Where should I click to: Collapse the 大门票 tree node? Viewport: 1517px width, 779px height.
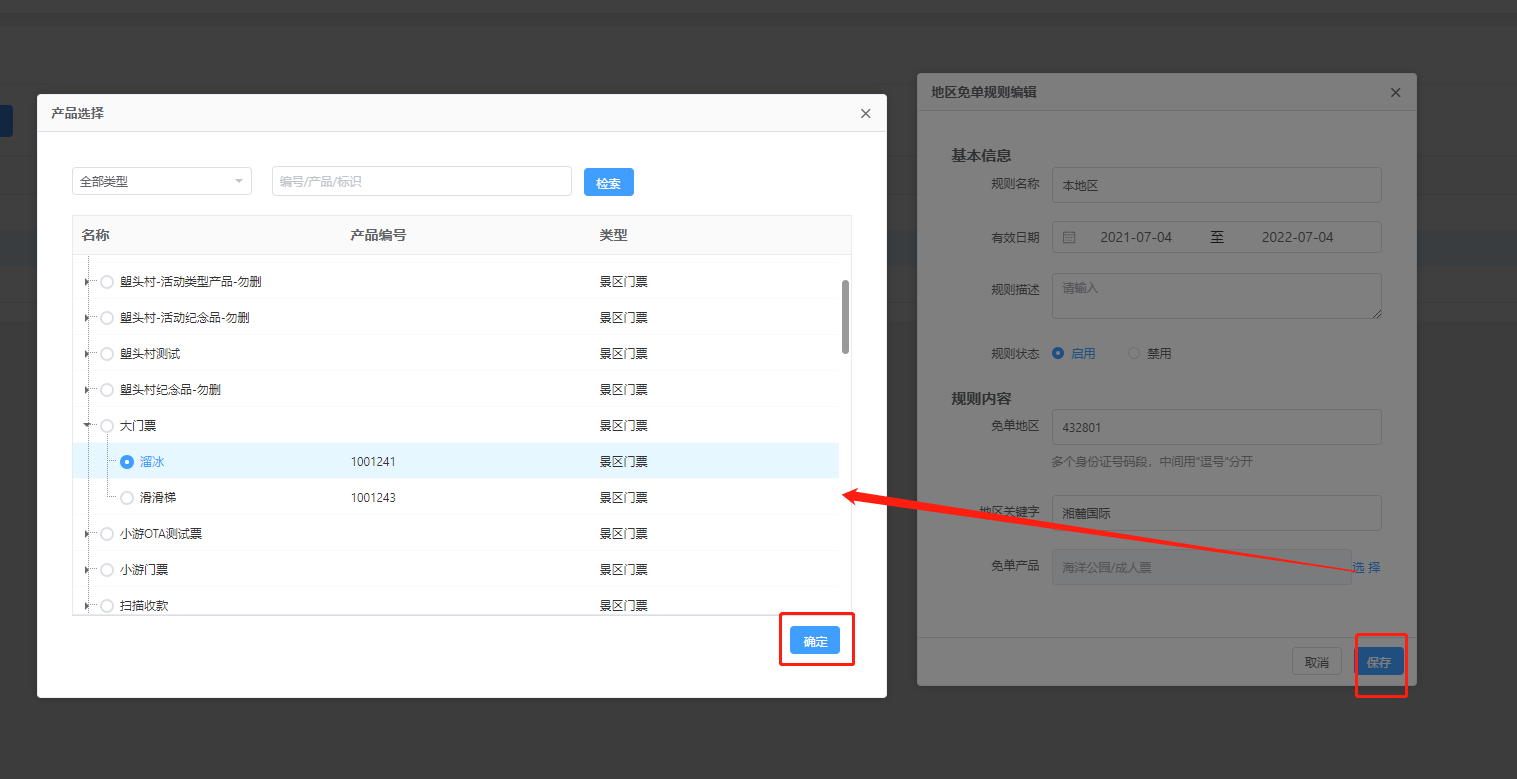click(x=86, y=425)
